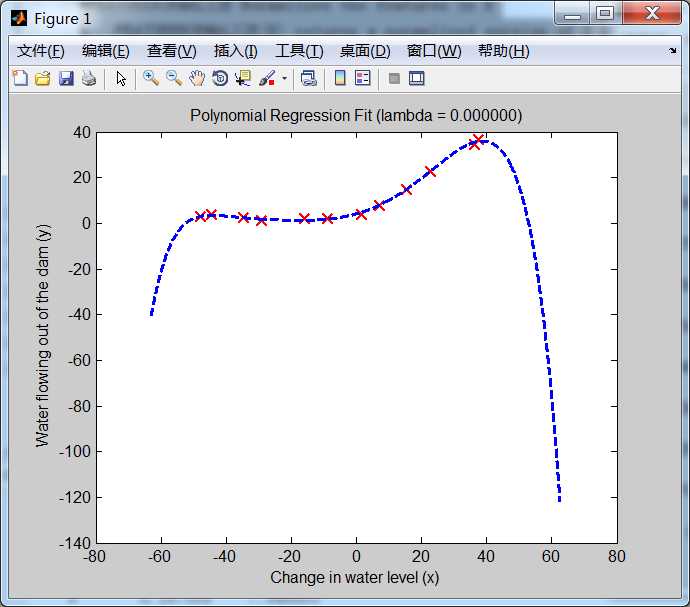Screen dimensions: 690x607
Task: Open the 插入(I) menu
Action: click(x=235, y=51)
